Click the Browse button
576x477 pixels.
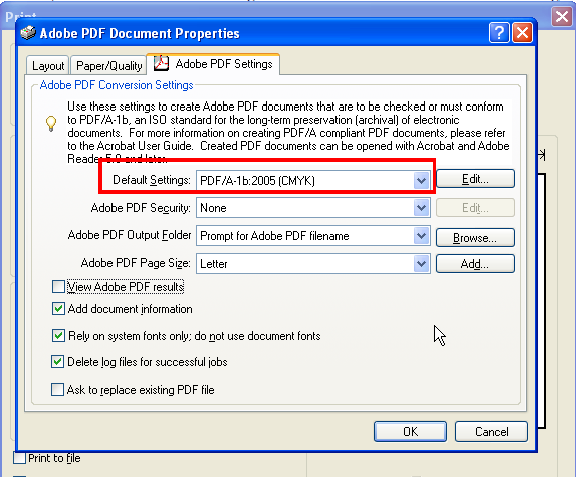coord(475,238)
